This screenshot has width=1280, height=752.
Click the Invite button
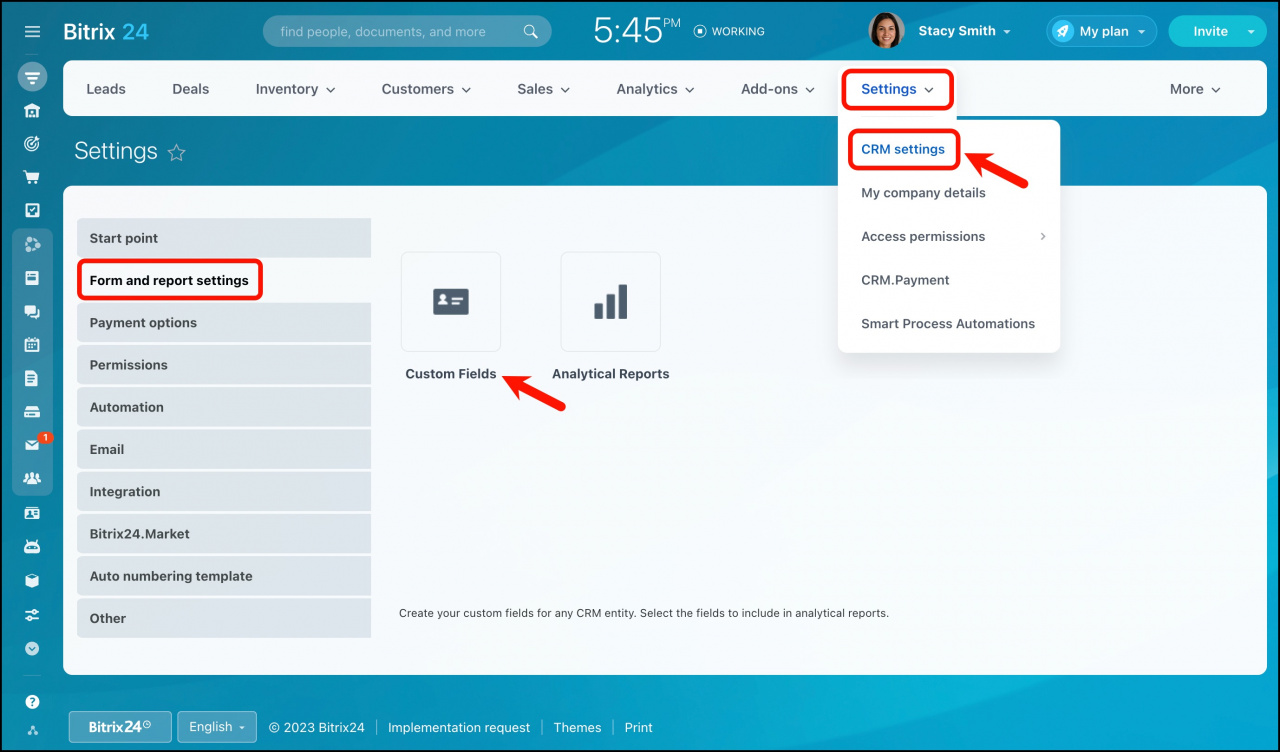(x=1210, y=32)
